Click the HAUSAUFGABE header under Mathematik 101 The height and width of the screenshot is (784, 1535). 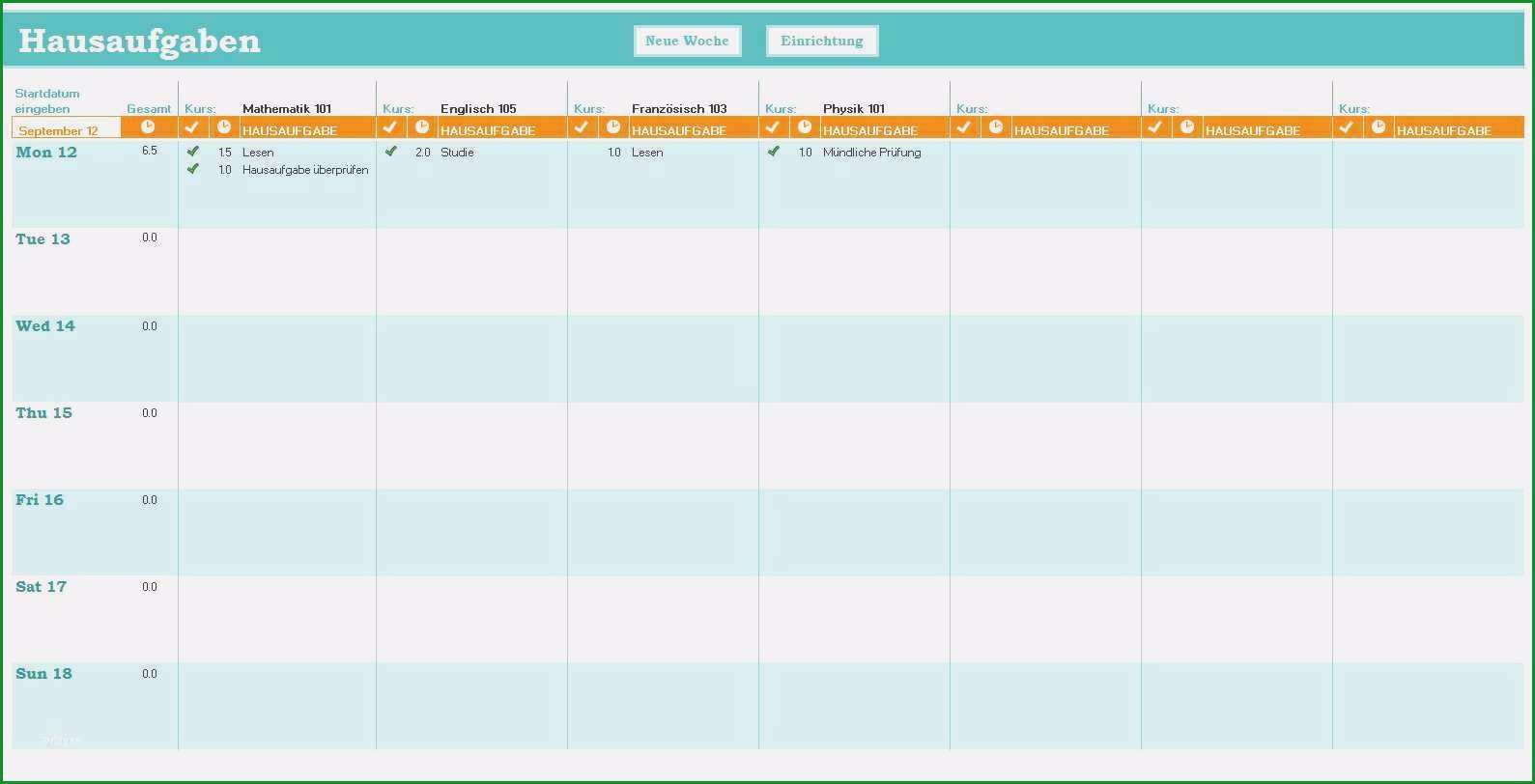(x=290, y=130)
